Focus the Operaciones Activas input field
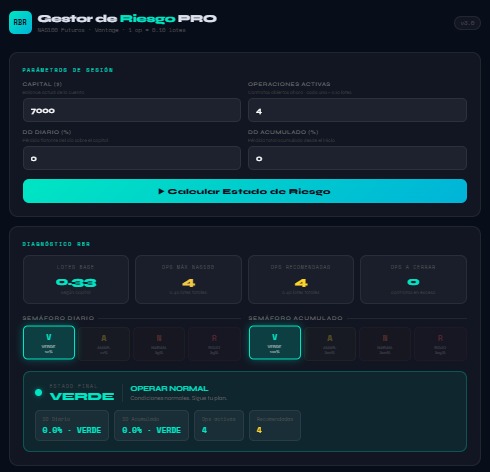 pos(357,110)
